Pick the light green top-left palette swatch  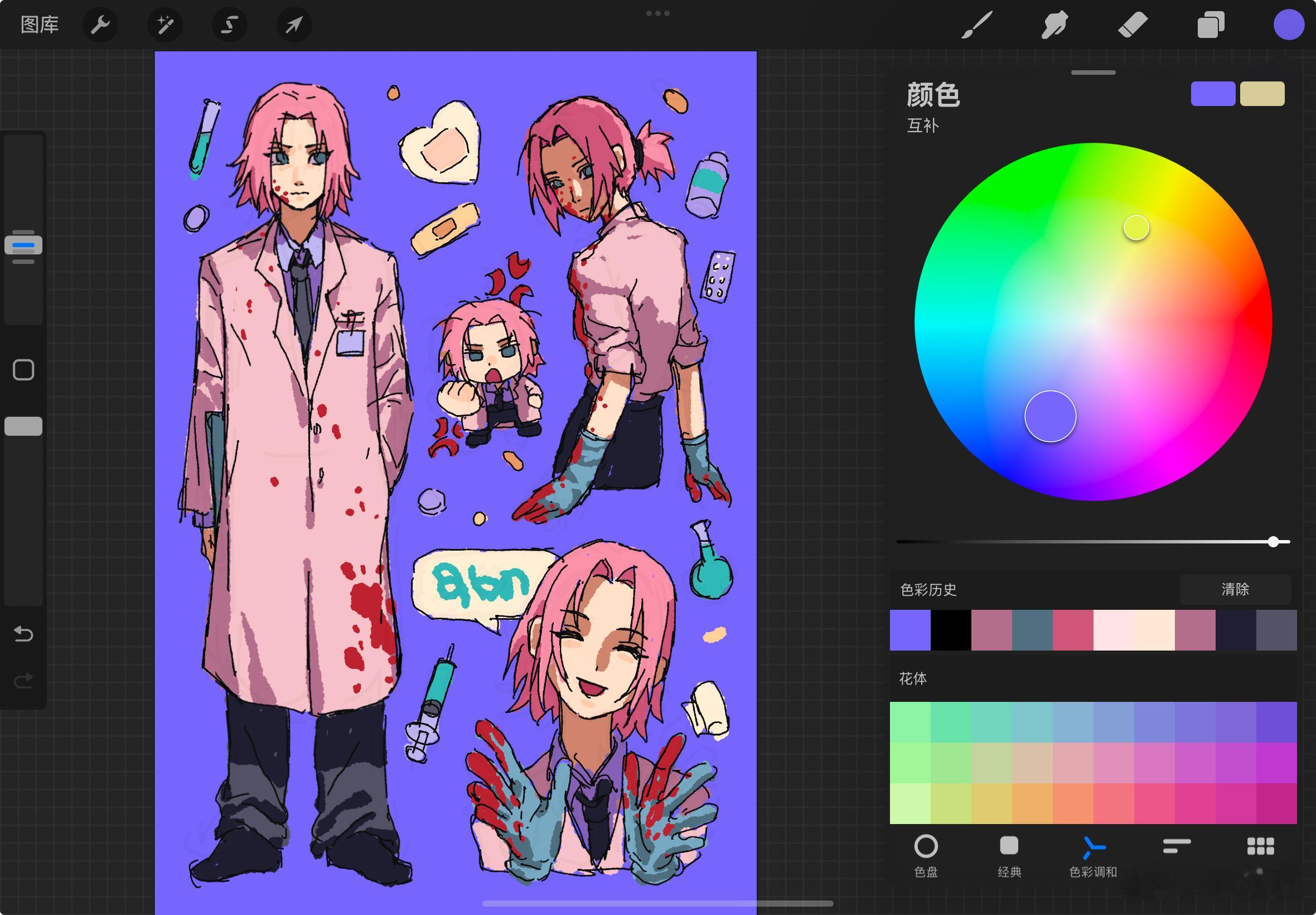910,723
